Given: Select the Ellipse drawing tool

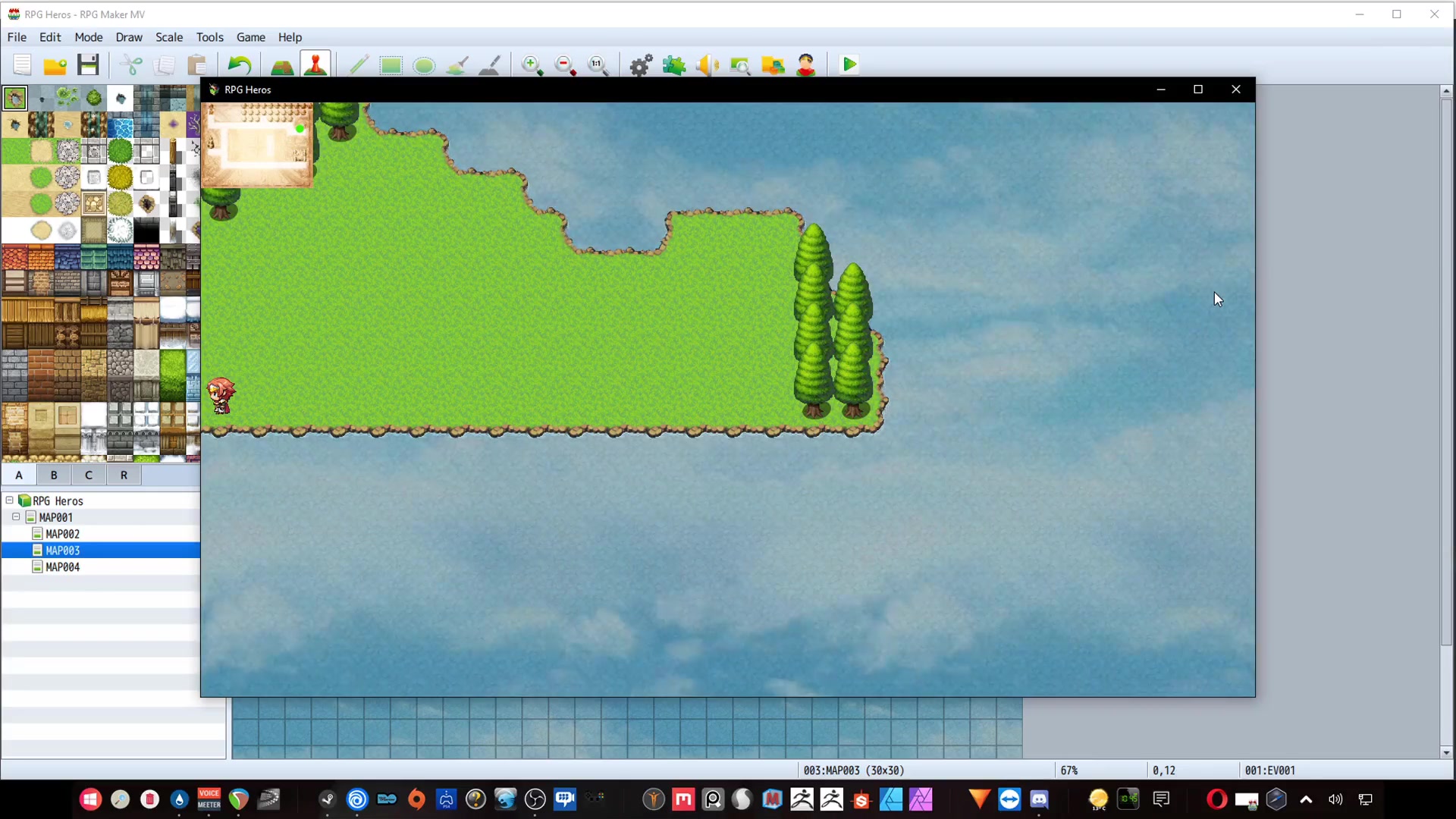Looking at the screenshot, I should point(424,65).
